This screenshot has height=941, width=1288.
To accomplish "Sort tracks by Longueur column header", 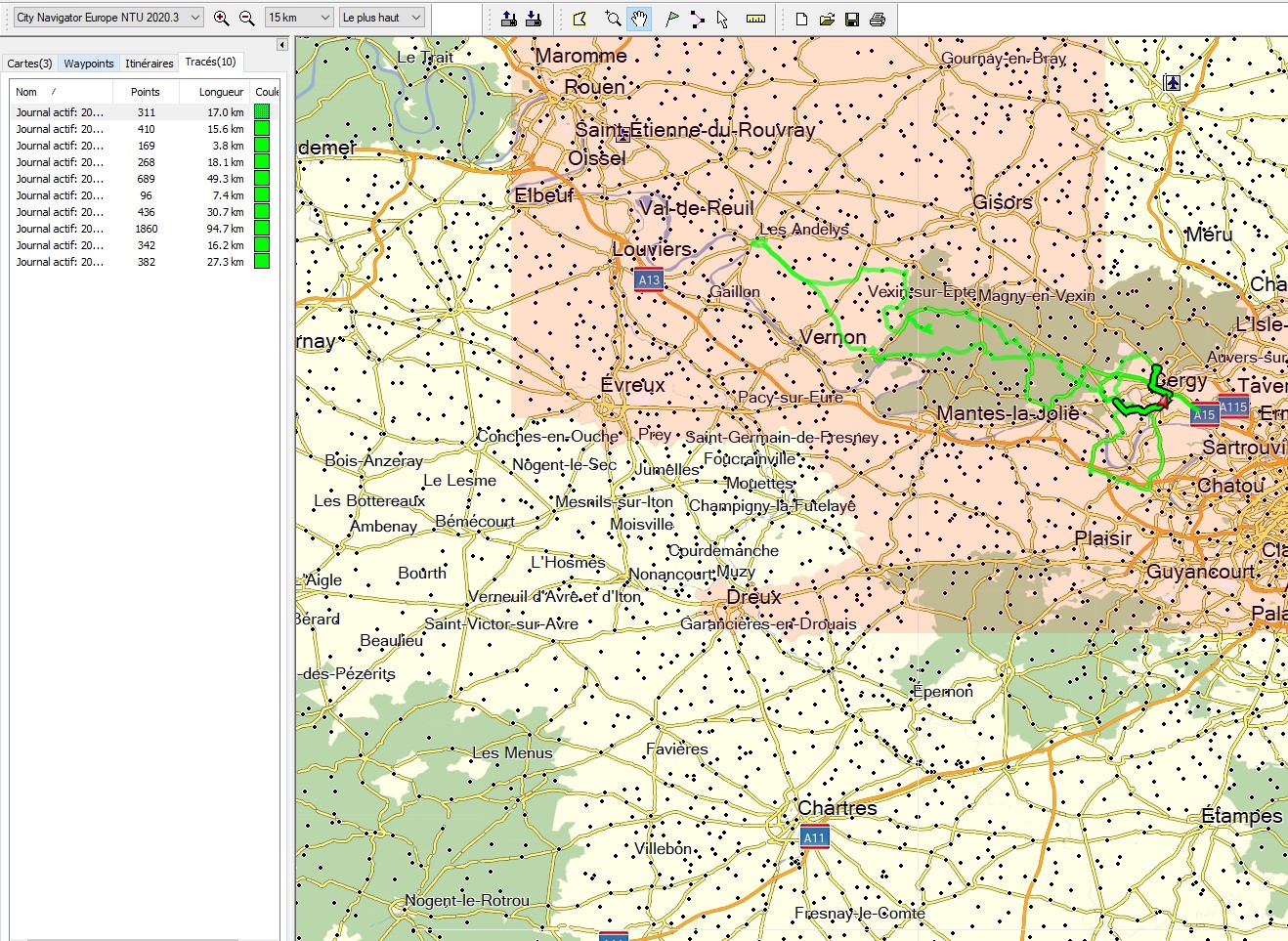I will click(x=215, y=92).
